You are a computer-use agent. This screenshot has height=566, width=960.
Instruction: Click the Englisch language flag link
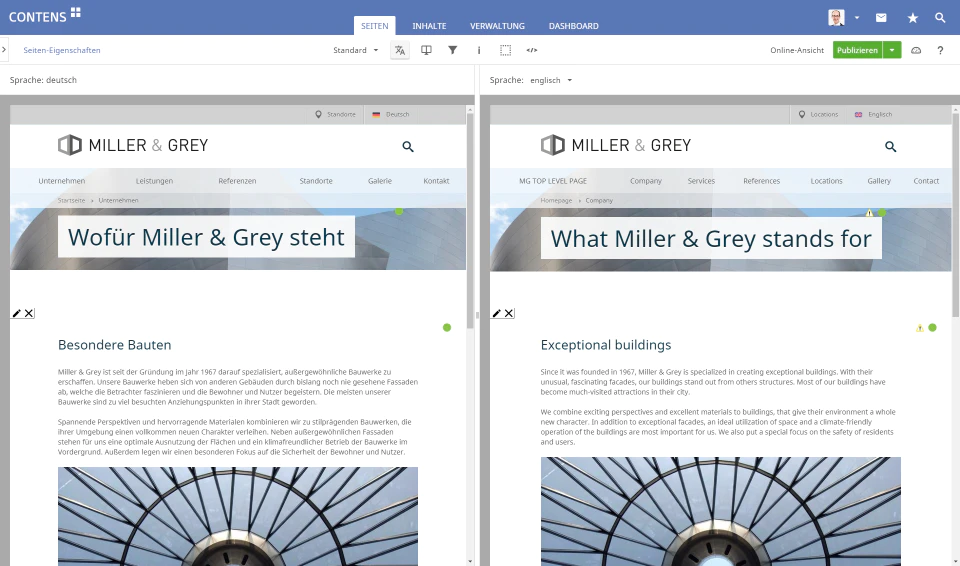[874, 115]
